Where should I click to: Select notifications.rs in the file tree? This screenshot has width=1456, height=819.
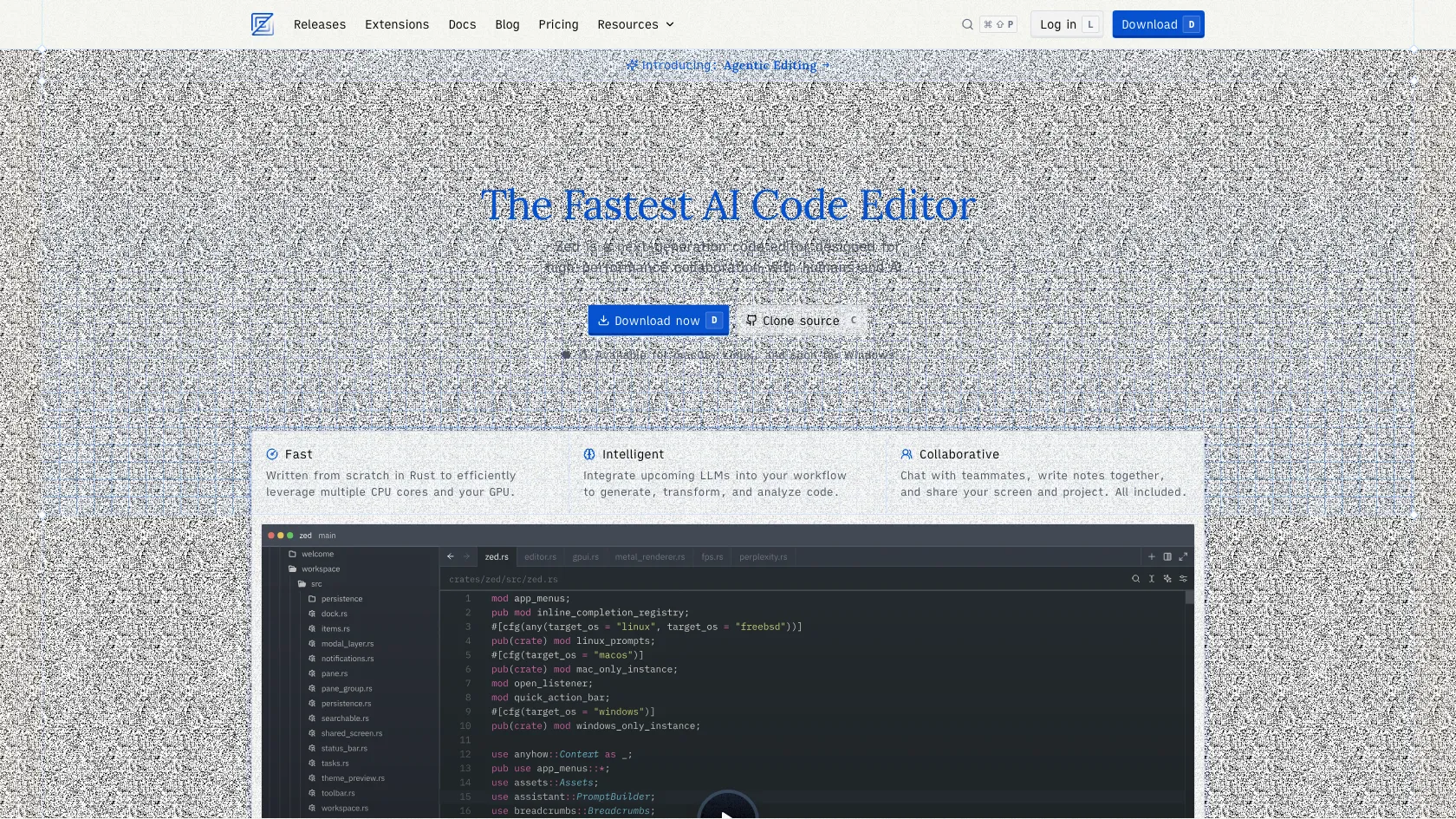coord(348,659)
